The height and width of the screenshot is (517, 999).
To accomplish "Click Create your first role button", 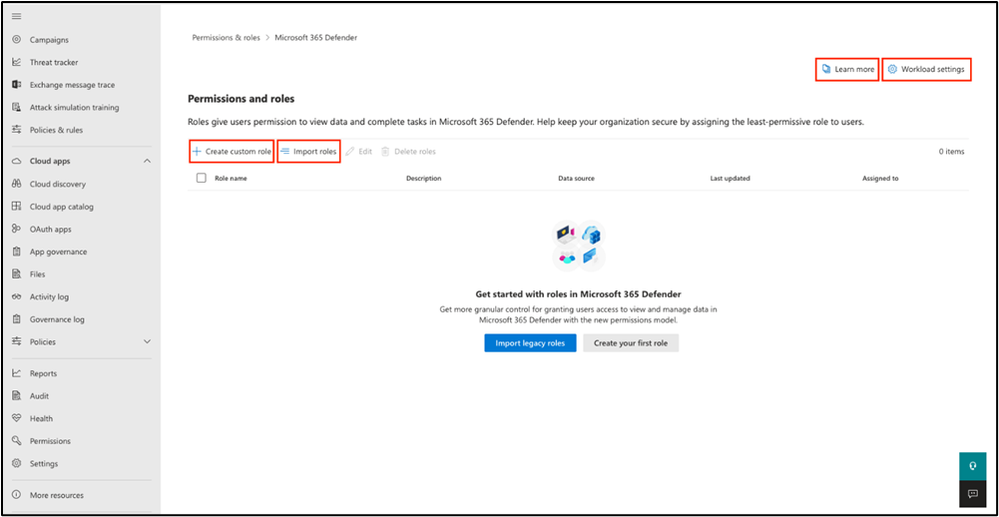I will point(631,343).
